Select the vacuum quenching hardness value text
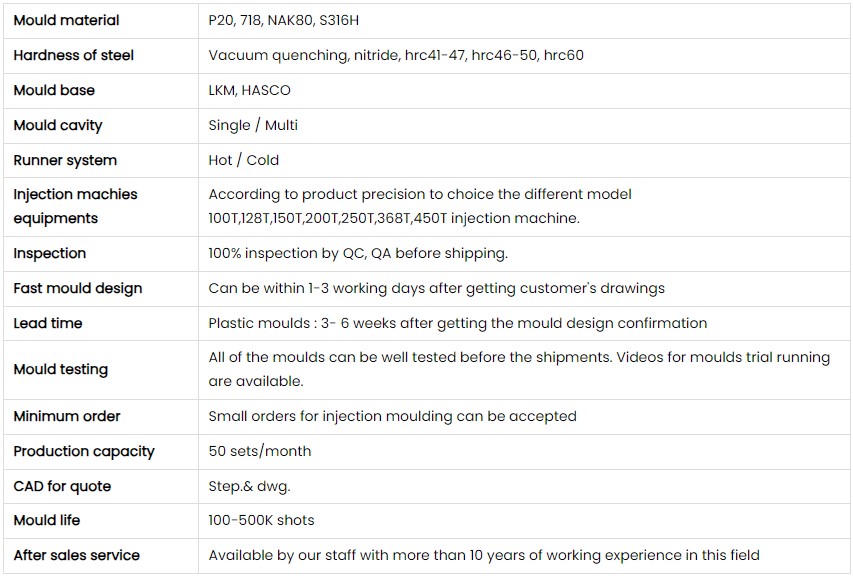 396,55
